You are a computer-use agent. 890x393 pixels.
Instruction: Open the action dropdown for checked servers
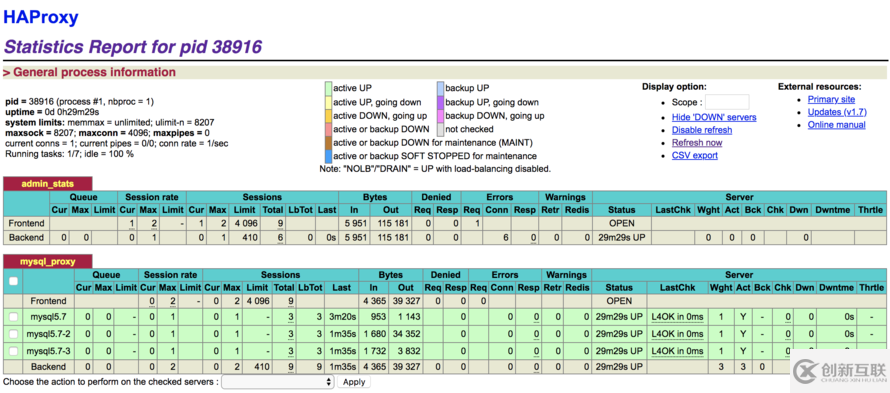278,382
